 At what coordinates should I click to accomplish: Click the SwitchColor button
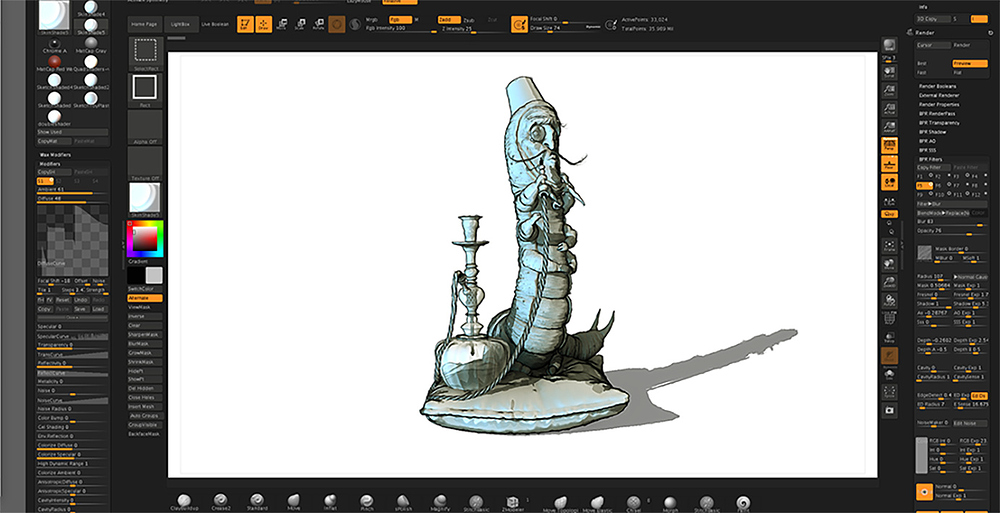(145, 289)
